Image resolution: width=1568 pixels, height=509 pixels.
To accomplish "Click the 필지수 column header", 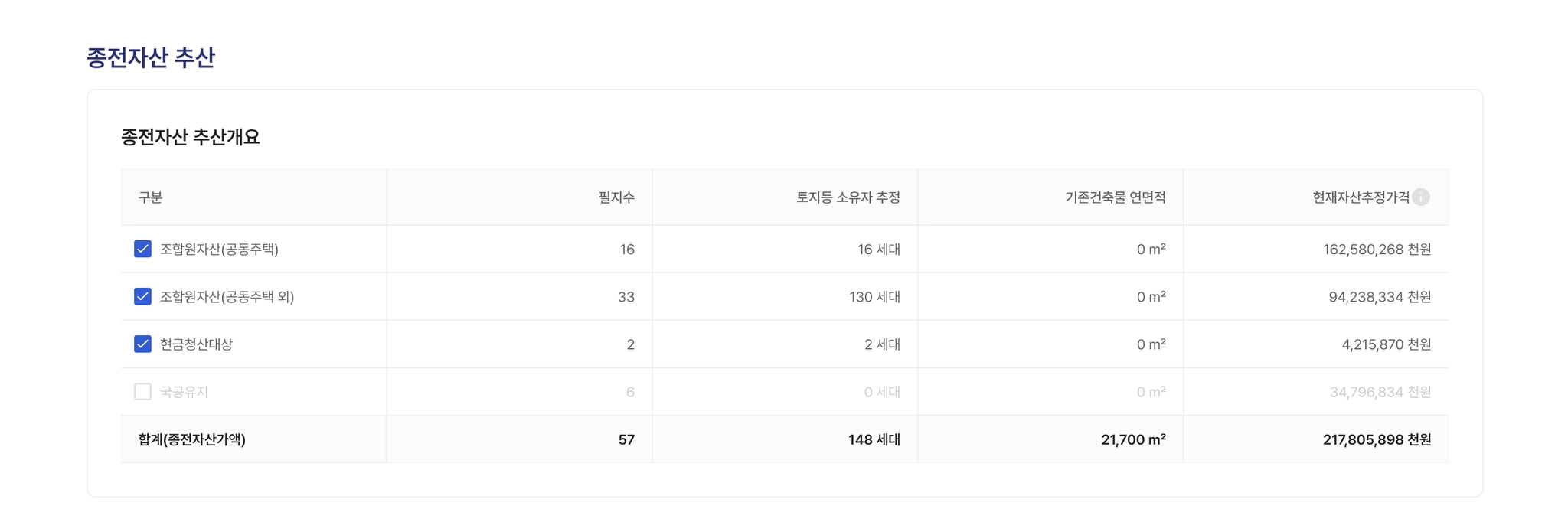I will click(616, 197).
